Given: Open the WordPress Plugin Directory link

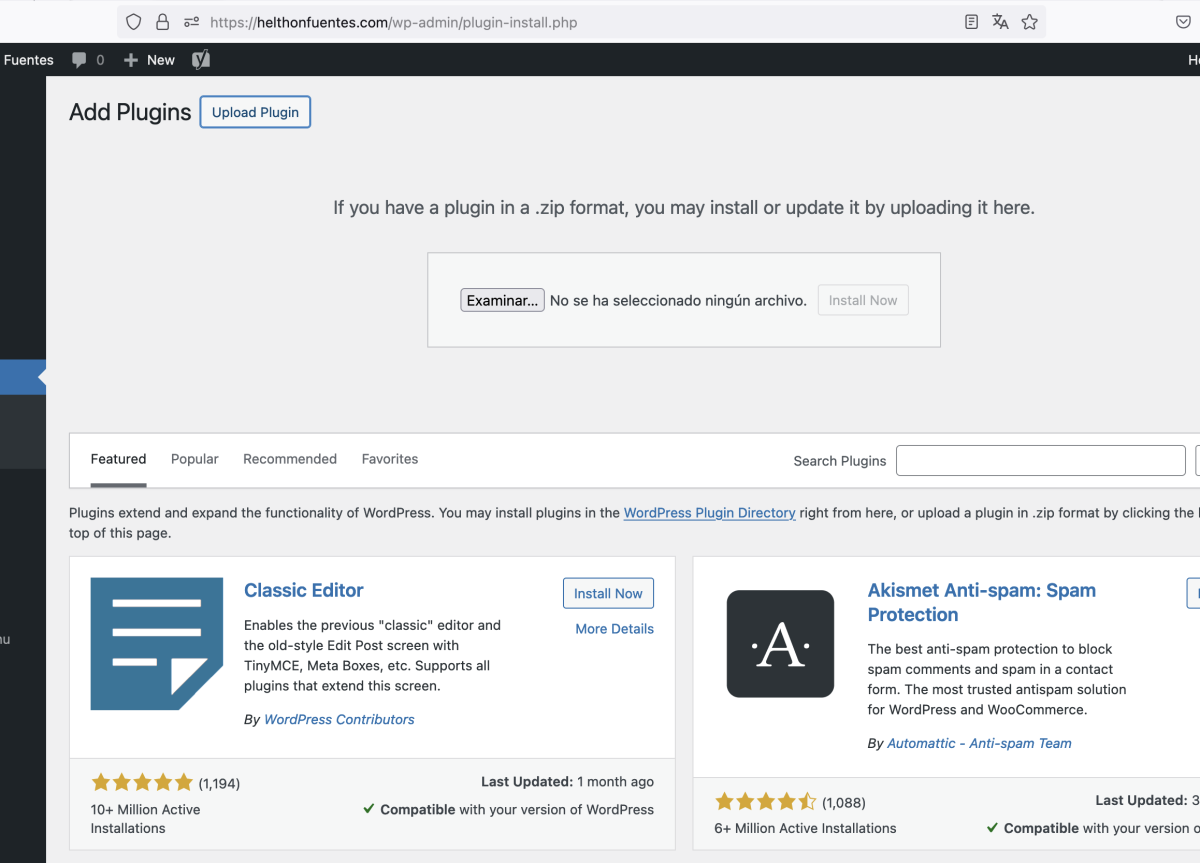Looking at the screenshot, I should [x=709, y=513].
